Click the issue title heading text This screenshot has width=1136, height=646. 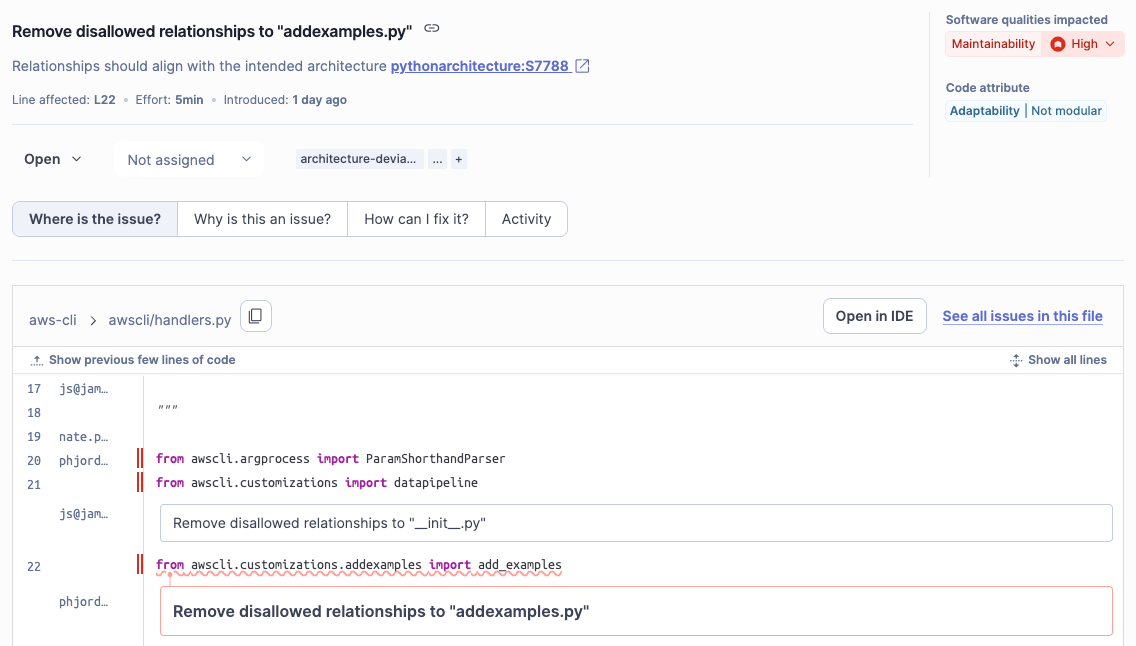212,31
